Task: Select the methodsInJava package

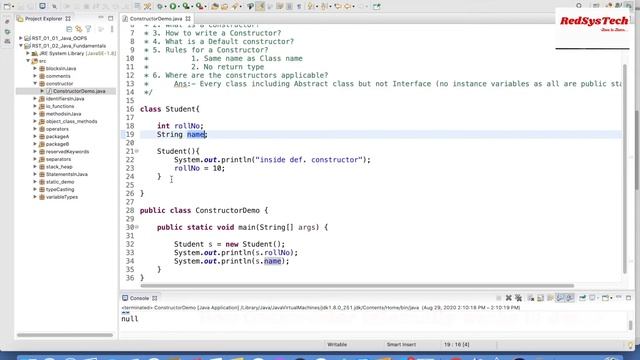Action: coord(63,113)
